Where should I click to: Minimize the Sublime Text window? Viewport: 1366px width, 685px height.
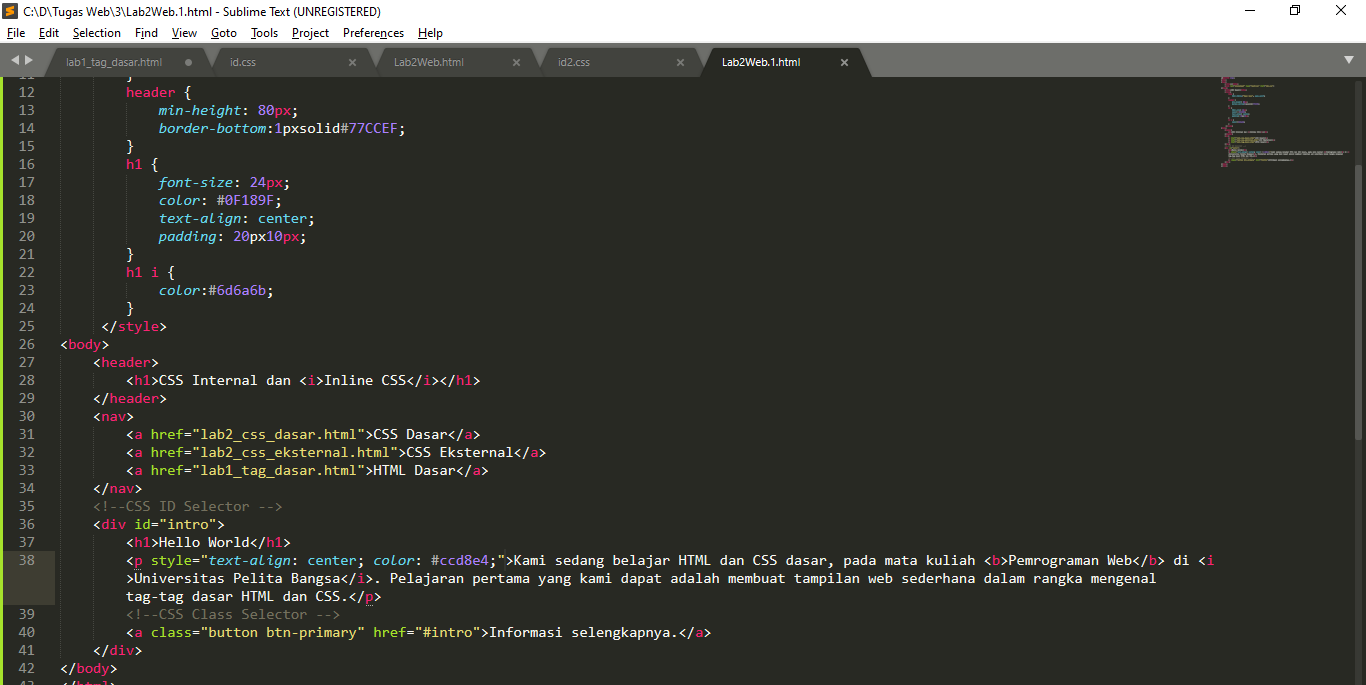pyautogui.click(x=1249, y=11)
